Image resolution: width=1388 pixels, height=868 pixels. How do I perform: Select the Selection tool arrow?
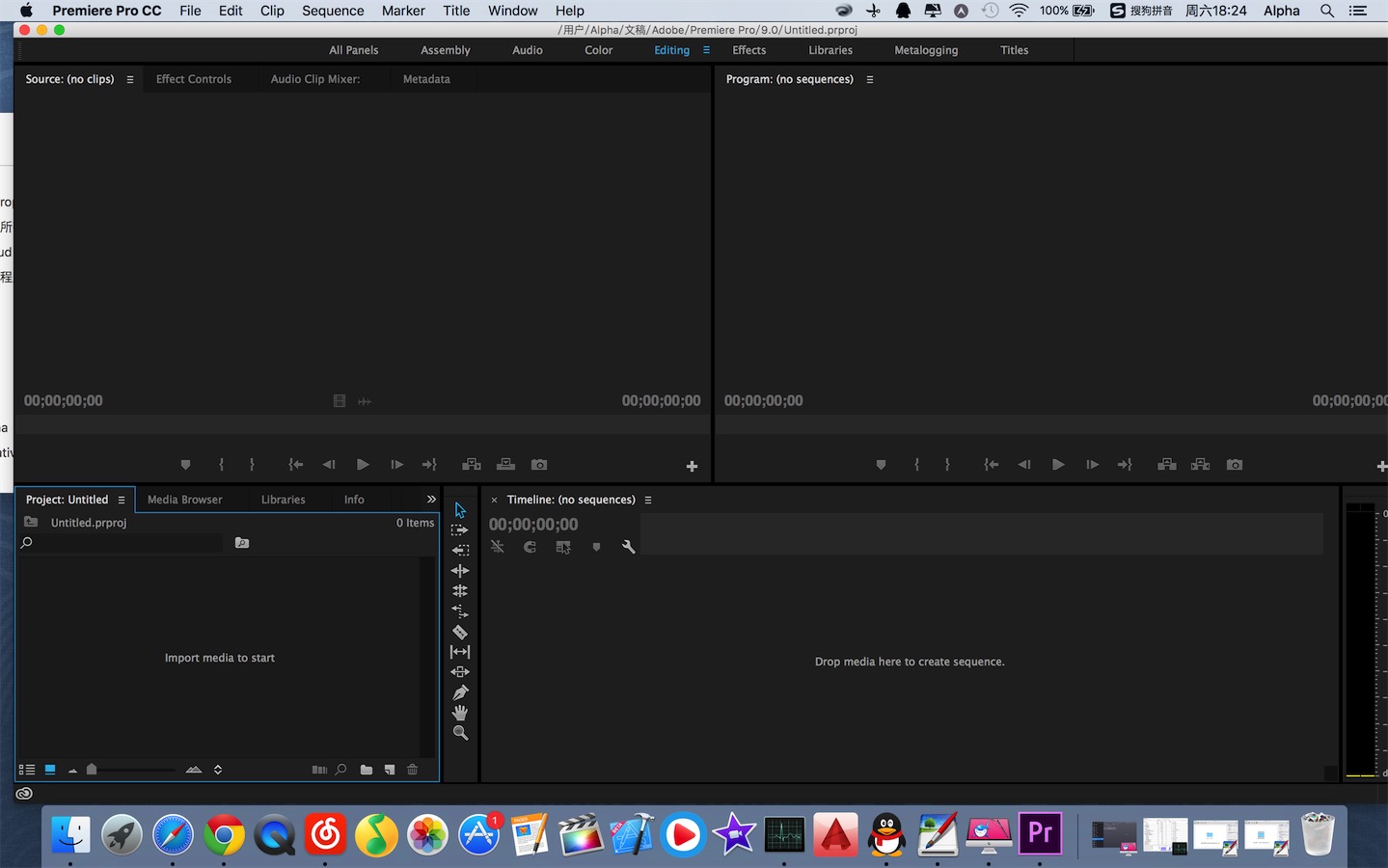[x=460, y=510]
